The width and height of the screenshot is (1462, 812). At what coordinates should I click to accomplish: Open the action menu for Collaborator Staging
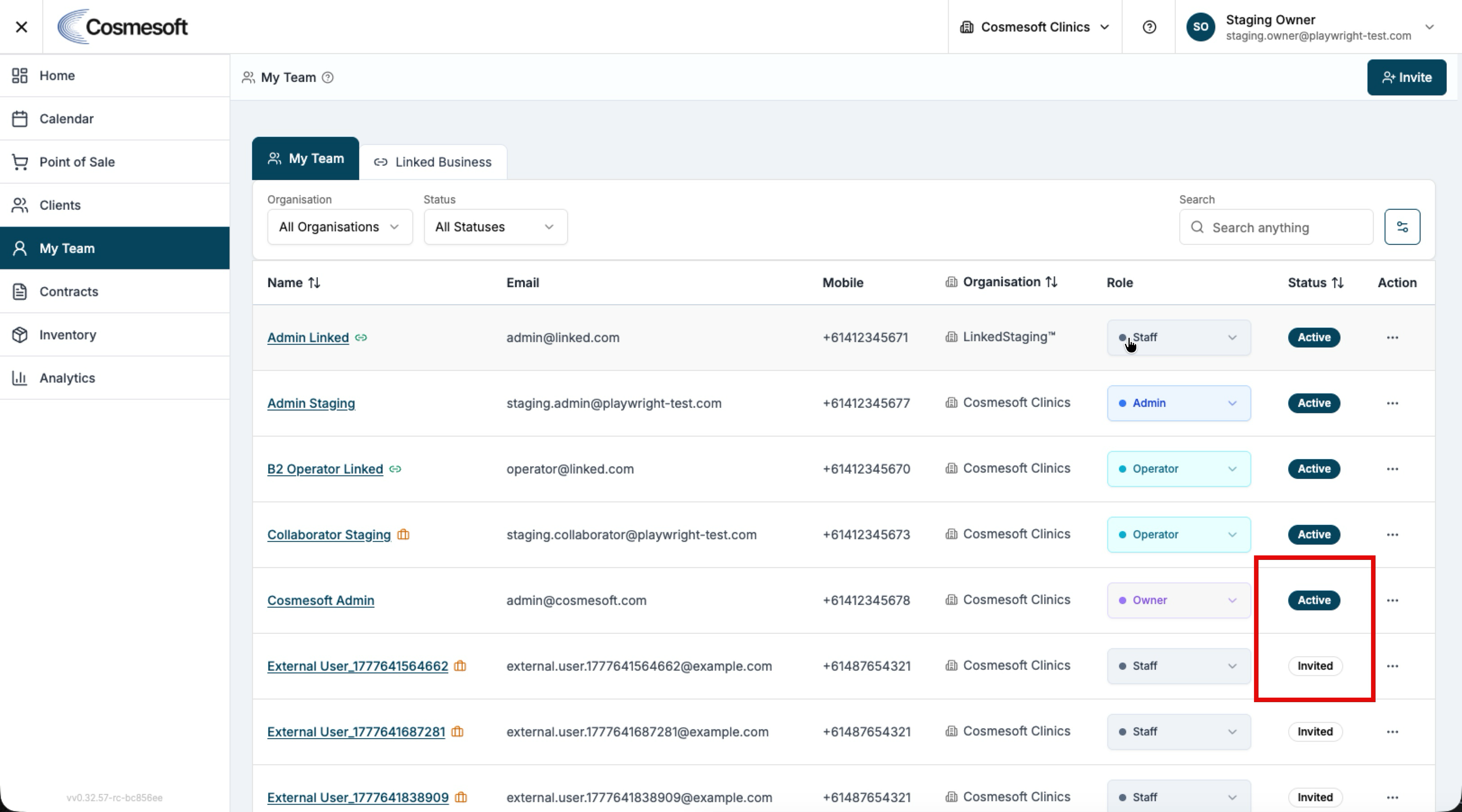click(x=1392, y=535)
